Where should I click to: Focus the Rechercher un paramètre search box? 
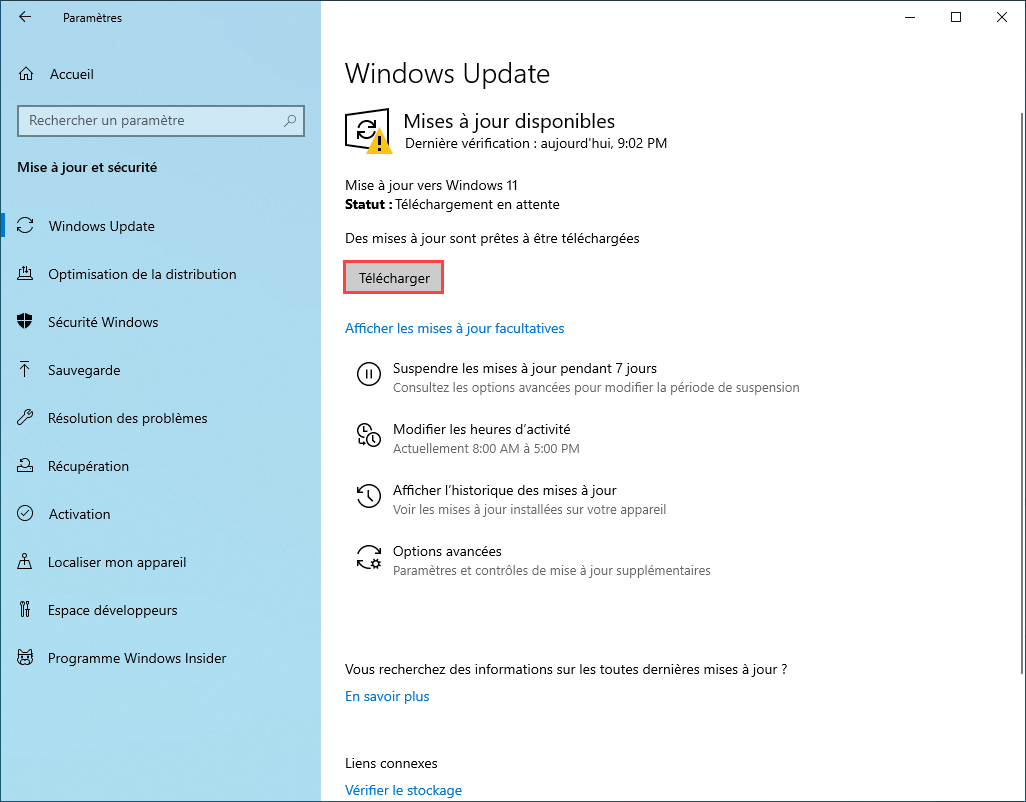tap(161, 120)
